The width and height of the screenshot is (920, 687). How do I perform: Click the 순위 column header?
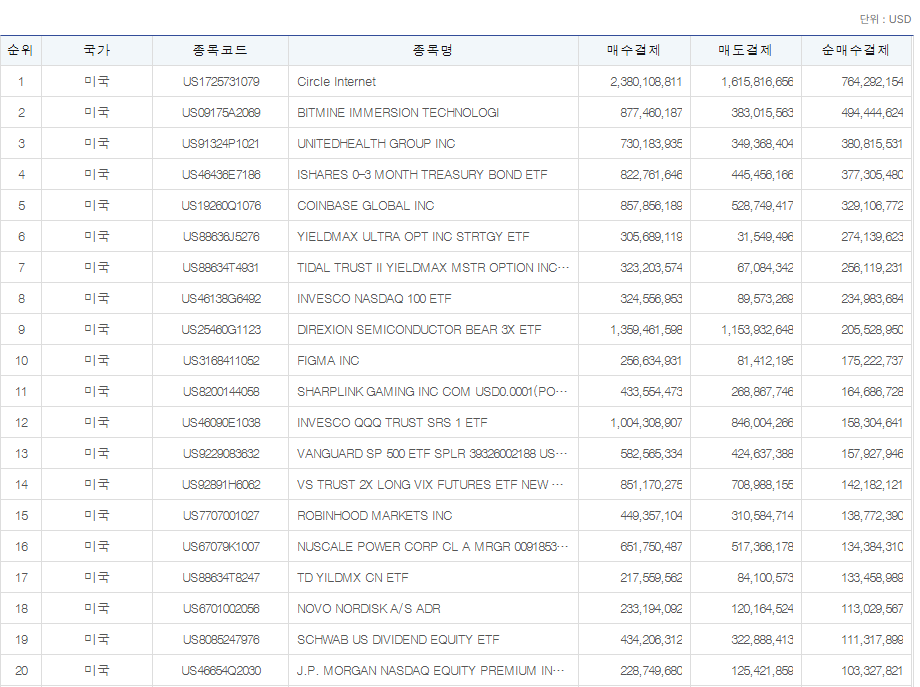coord(21,50)
